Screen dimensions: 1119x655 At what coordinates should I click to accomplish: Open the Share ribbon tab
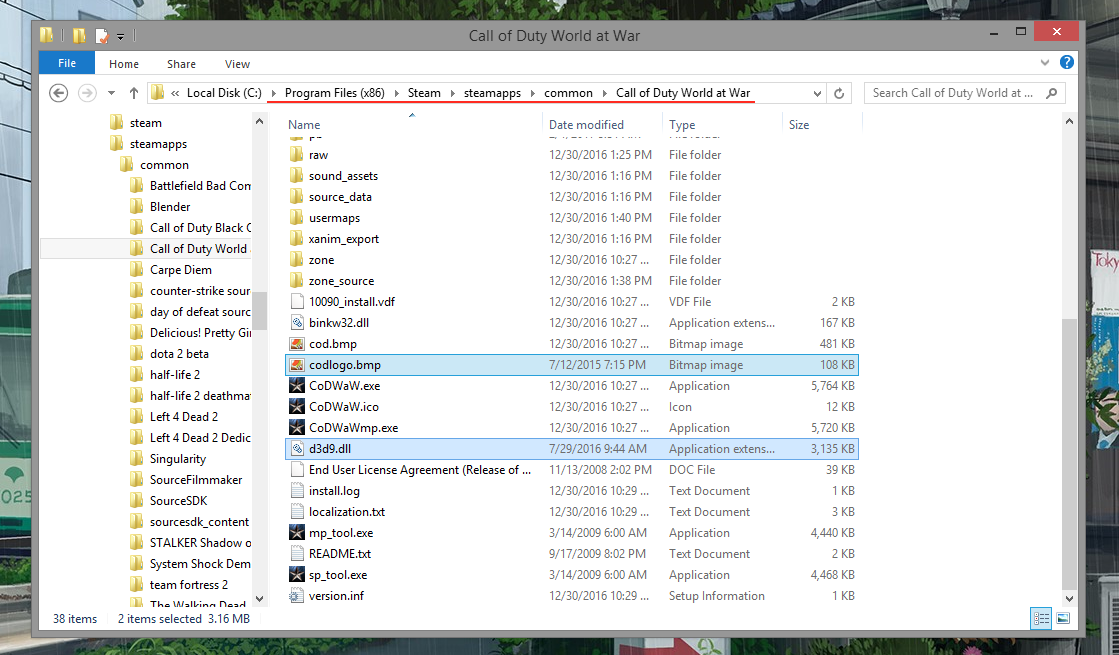(x=181, y=64)
